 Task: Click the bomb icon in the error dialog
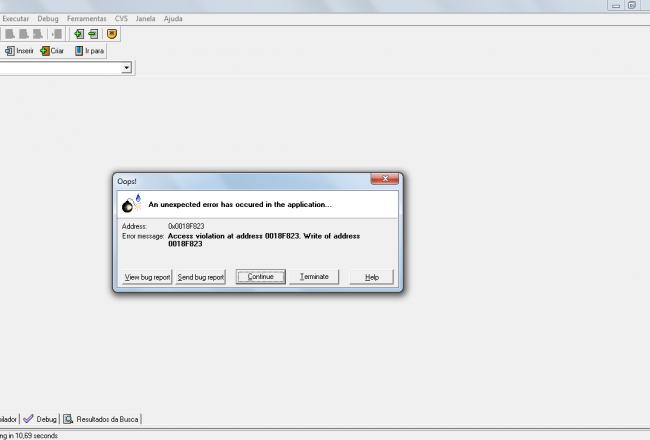pyautogui.click(x=131, y=204)
